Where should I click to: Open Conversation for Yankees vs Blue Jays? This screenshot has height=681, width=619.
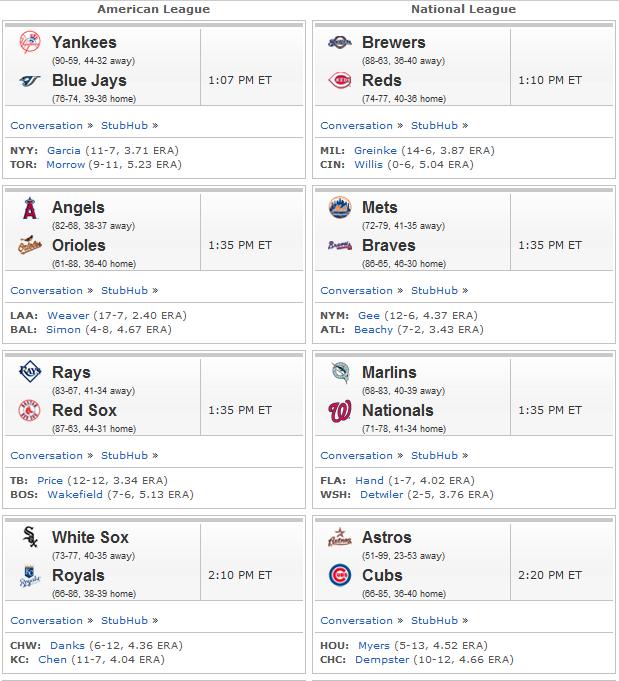(x=46, y=126)
